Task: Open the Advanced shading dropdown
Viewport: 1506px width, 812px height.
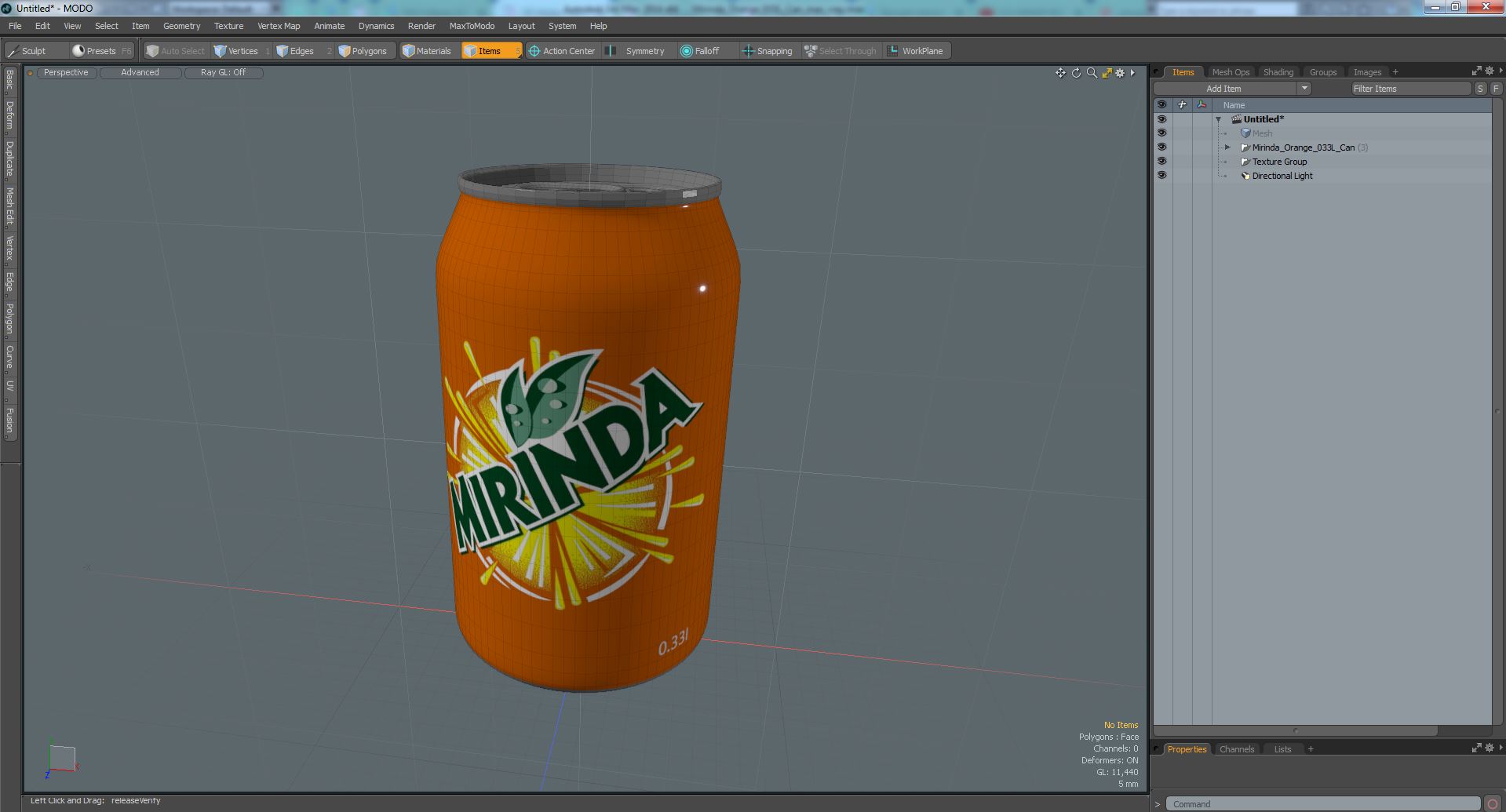Action: pyautogui.click(x=140, y=72)
